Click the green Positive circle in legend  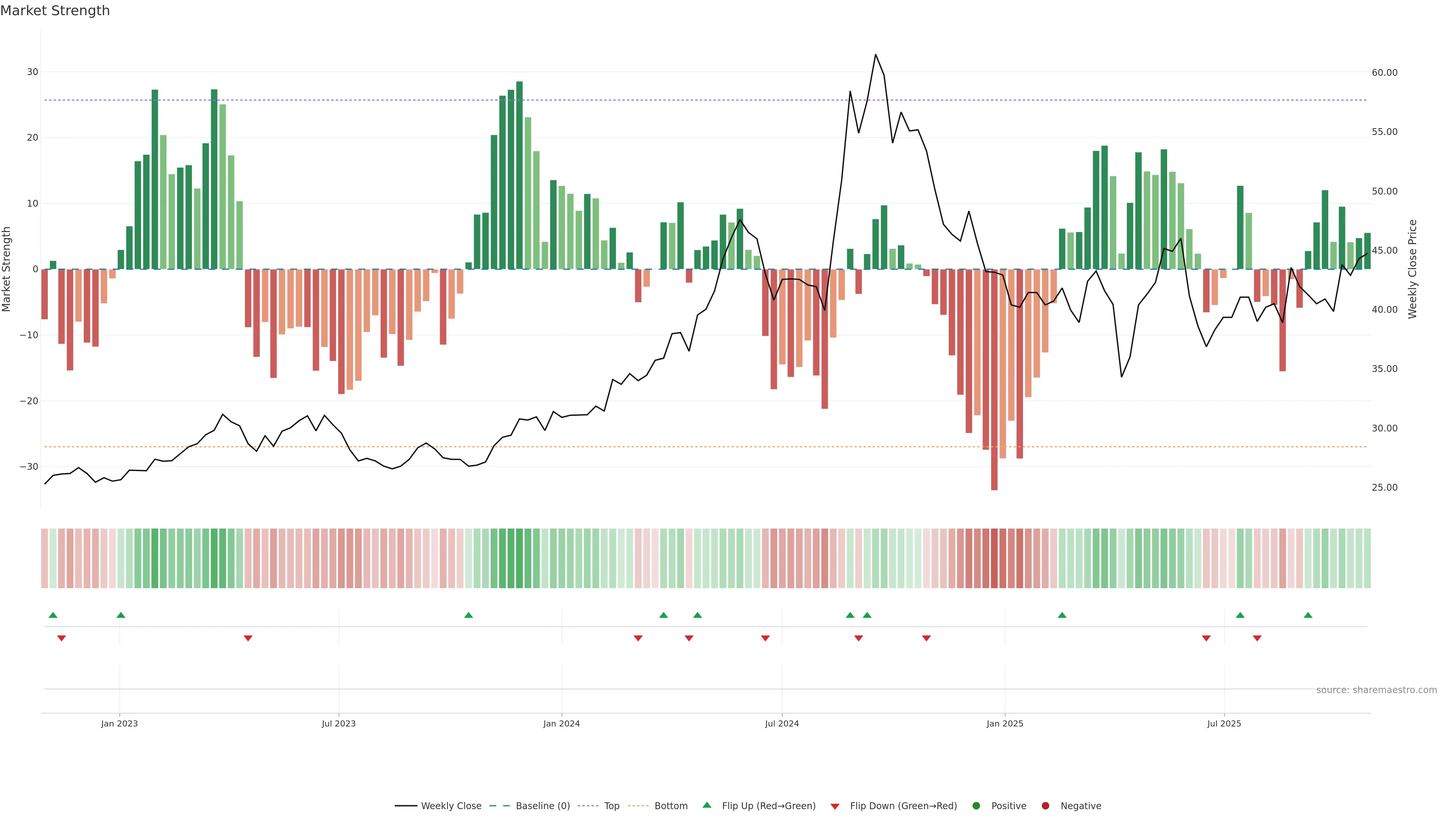(x=976, y=805)
